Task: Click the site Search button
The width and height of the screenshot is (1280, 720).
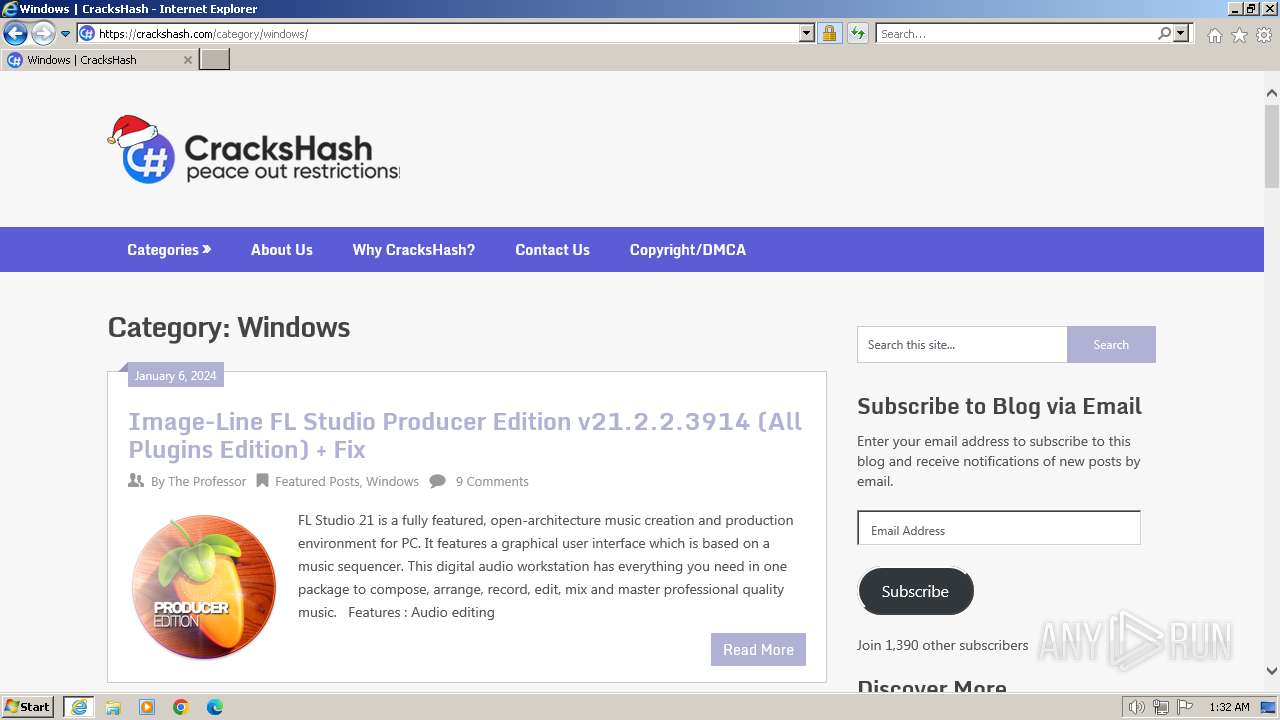Action: [x=1111, y=345]
